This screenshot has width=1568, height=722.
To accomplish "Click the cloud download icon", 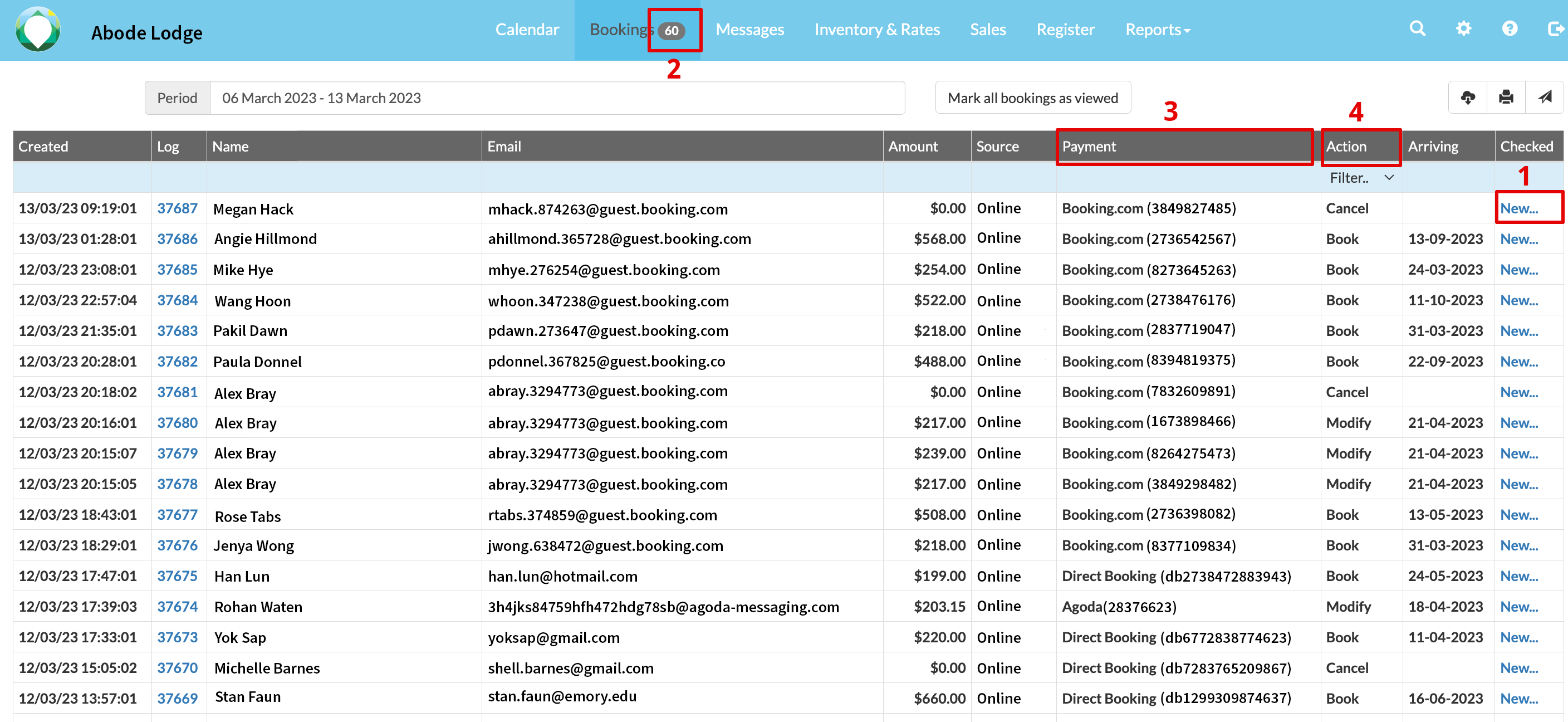I will click(1468, 97).
